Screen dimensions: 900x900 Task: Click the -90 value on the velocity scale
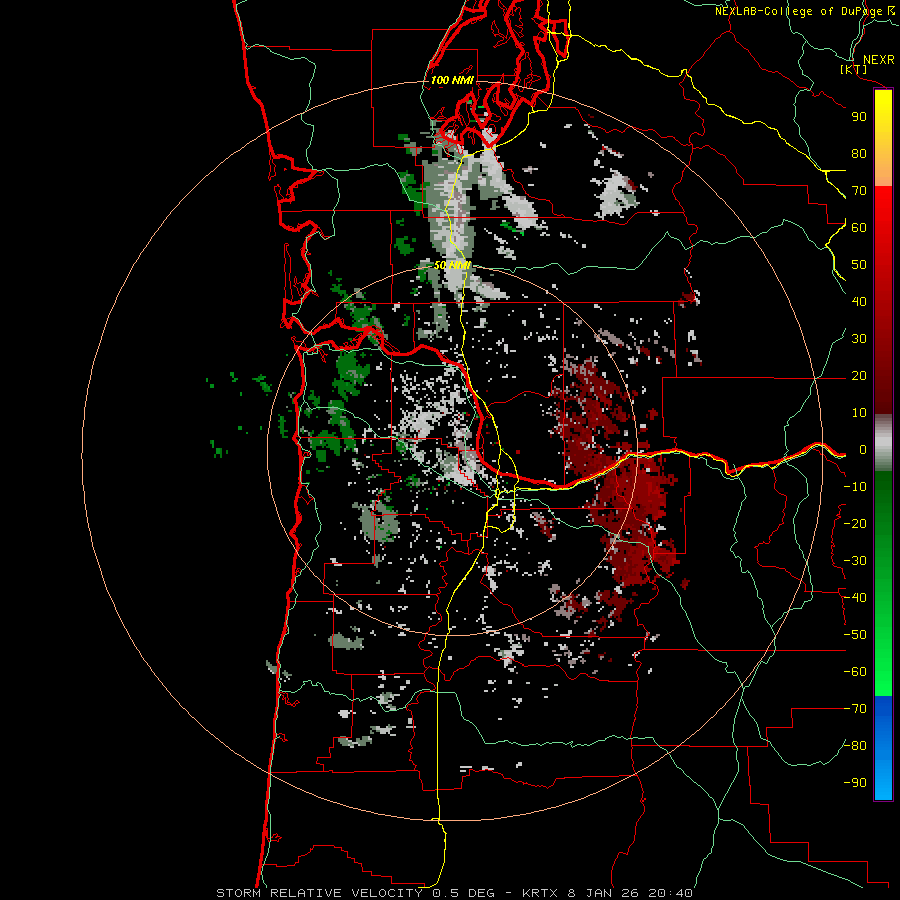click(855, 783)
